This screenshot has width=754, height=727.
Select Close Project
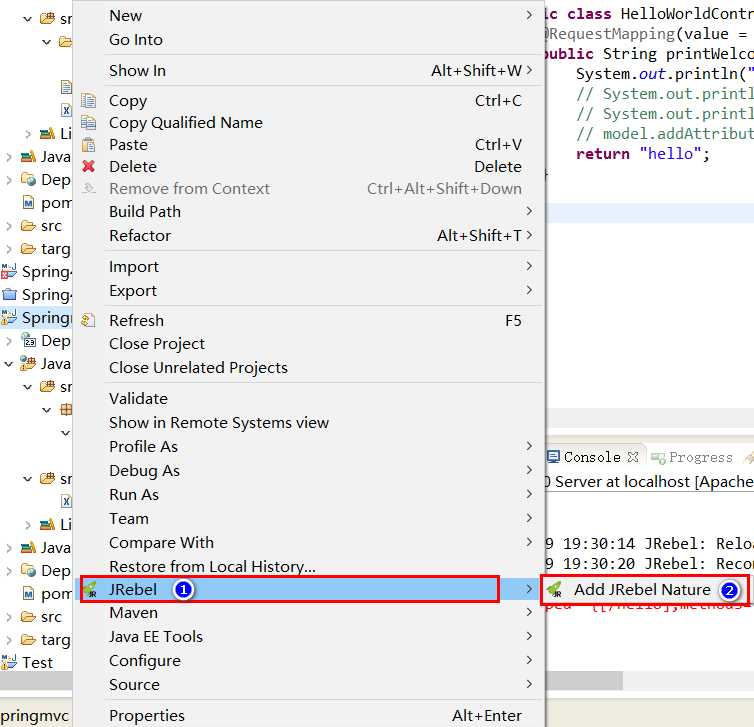coord(310,344)
